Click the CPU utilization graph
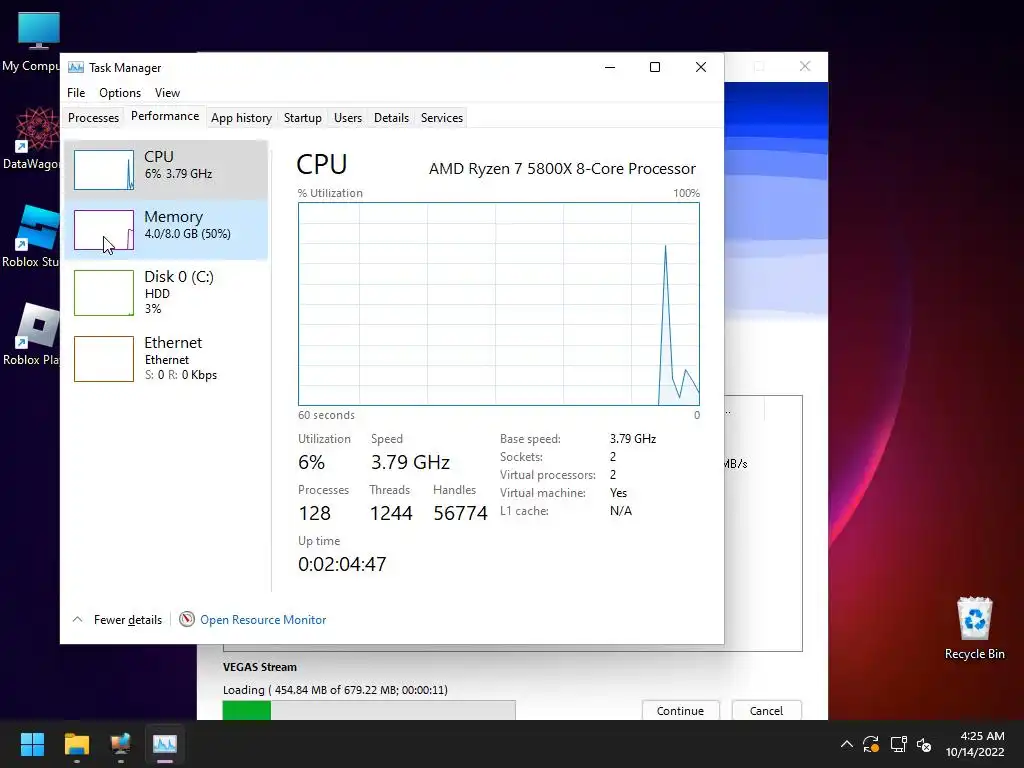The width and height of the screenshot is (1024, 768). click(x=498, y=304)
